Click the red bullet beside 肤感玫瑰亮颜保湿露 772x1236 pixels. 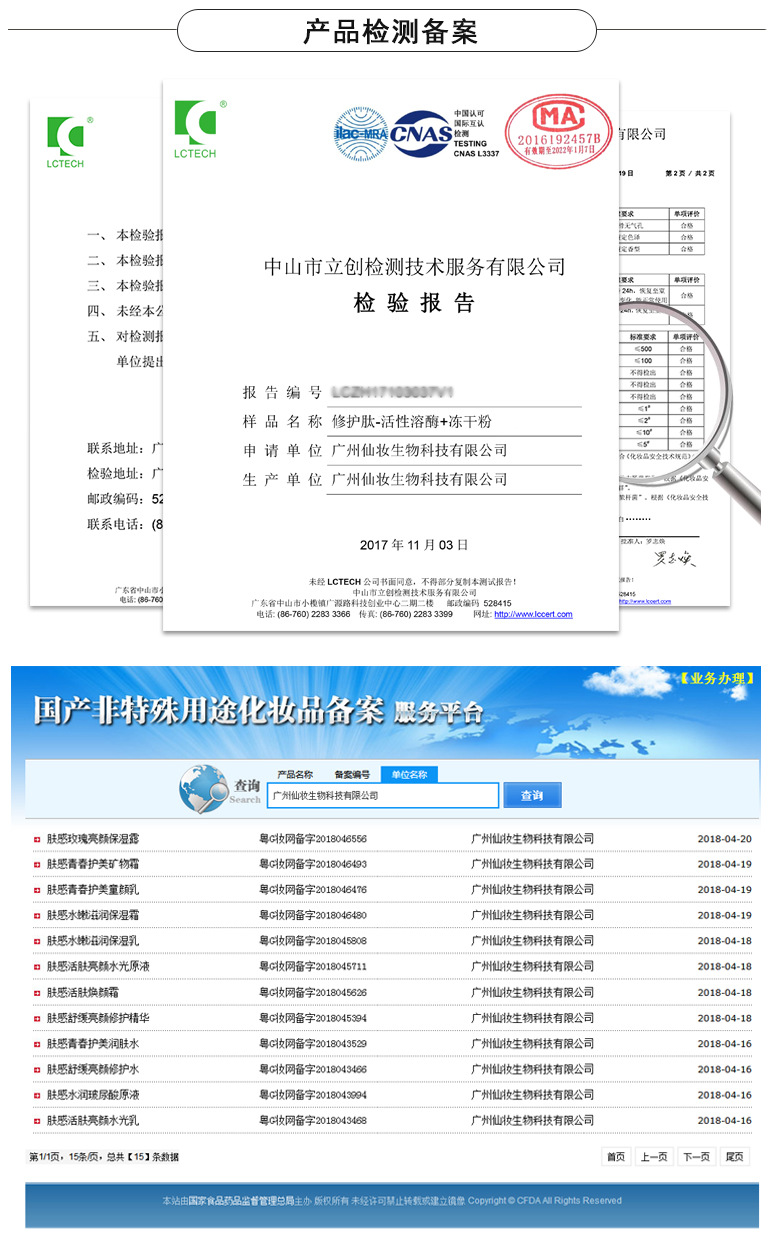[x=37, y=839]
